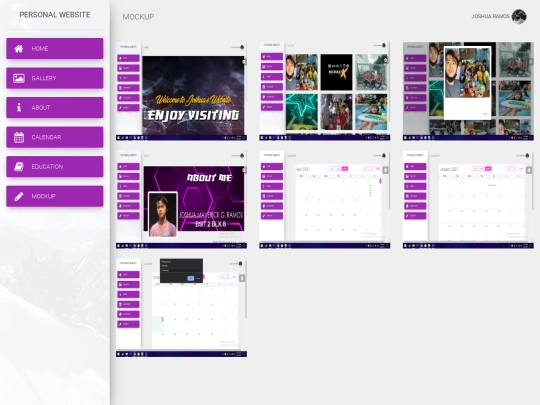Screen dimensions: 540x405
Task: Open Joshua Ramos profile avatar
Action: [x=519, y=17]
